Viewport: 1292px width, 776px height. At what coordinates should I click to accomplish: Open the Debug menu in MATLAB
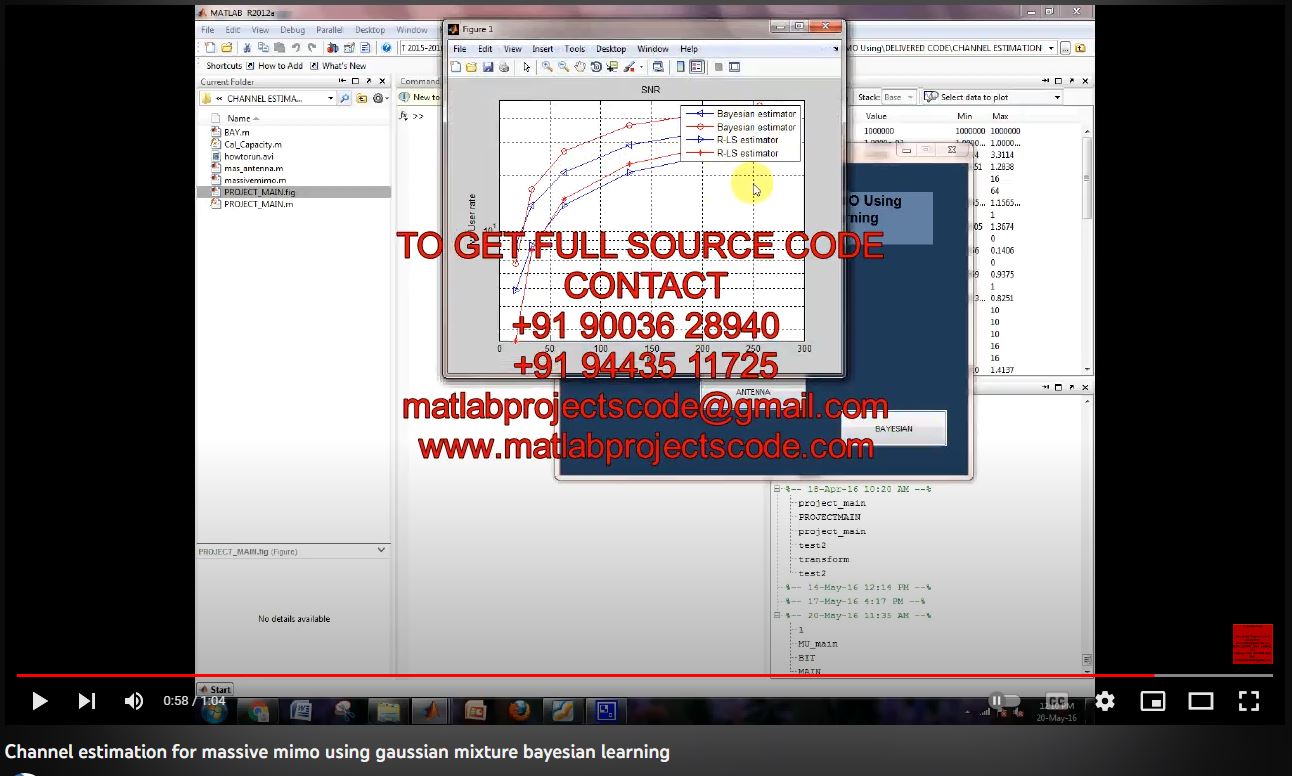[292, 30]
